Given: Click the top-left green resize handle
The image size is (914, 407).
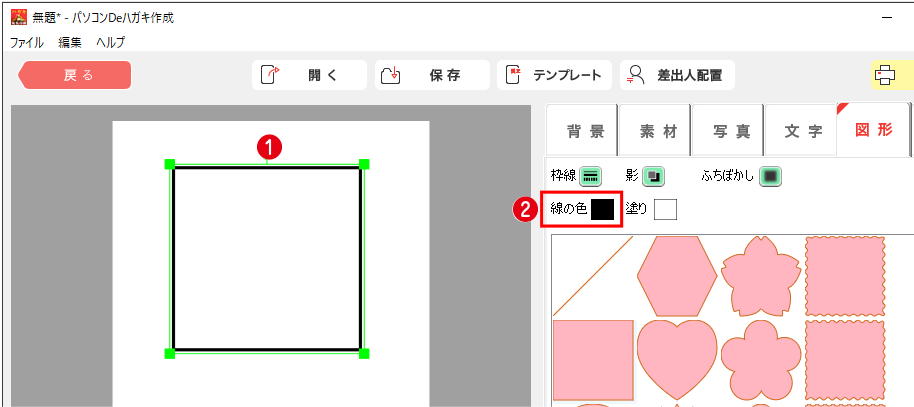Looking at the screenshot, I should (170, 164).
